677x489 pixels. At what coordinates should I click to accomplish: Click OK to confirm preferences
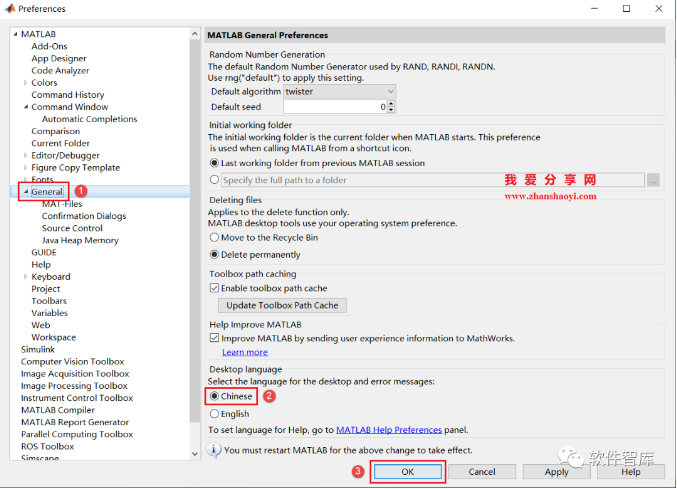(x=408, y=472)
